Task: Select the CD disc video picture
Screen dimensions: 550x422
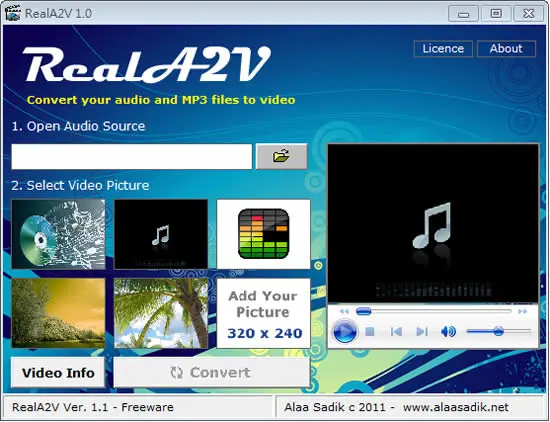Action: click(x=58, y=234)
